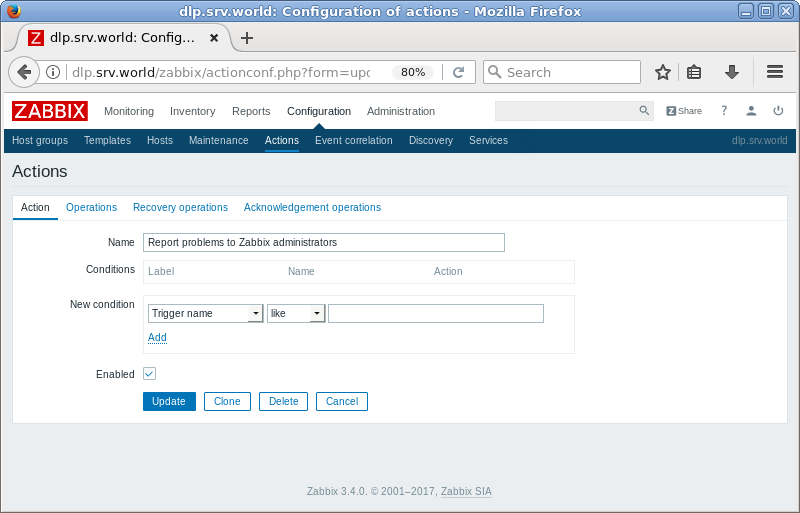Focus the new condition value field
Screen dimensions: 800x513
(x=436, y=313)
